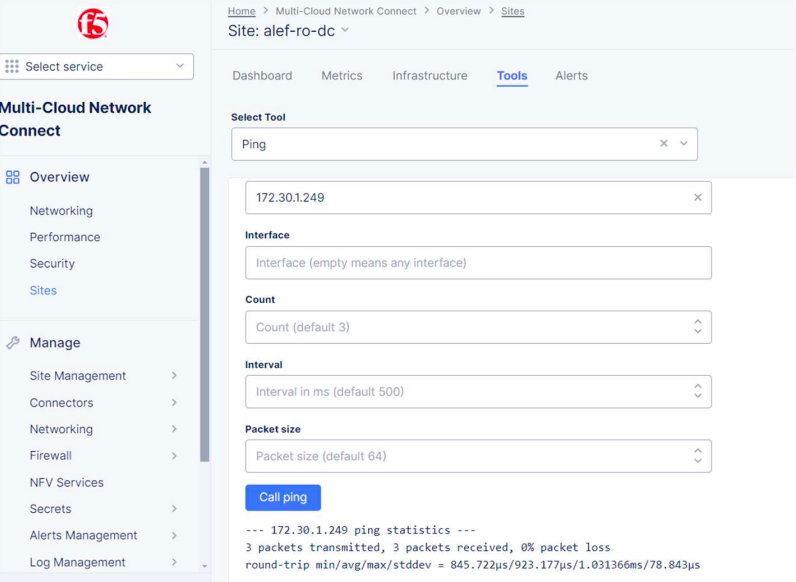Click the Interval in ms field
This screenshot has height=582, width=796.
(x=478, y=392)
